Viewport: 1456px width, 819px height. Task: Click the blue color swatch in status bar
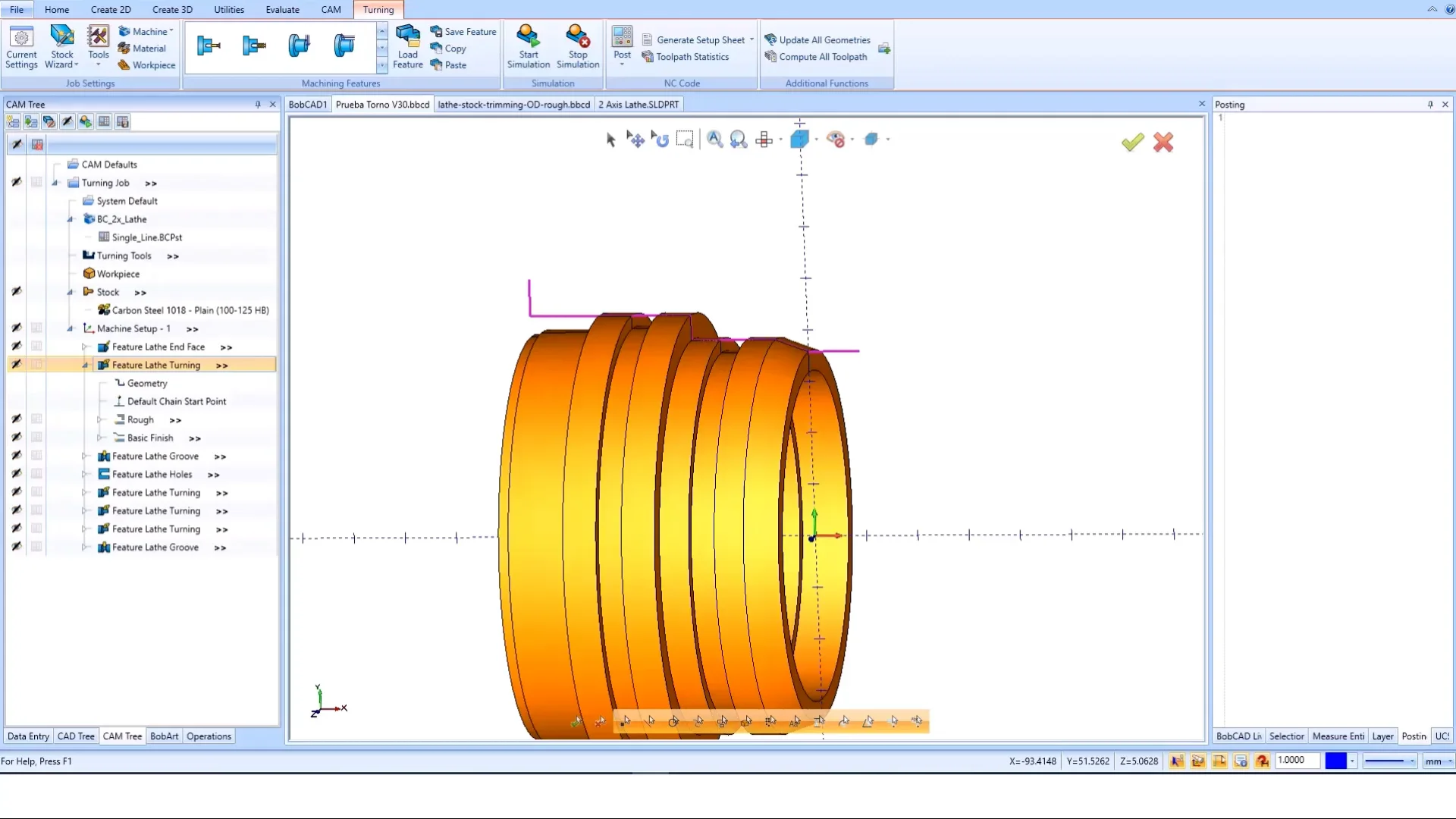[x=1335, y=761]
